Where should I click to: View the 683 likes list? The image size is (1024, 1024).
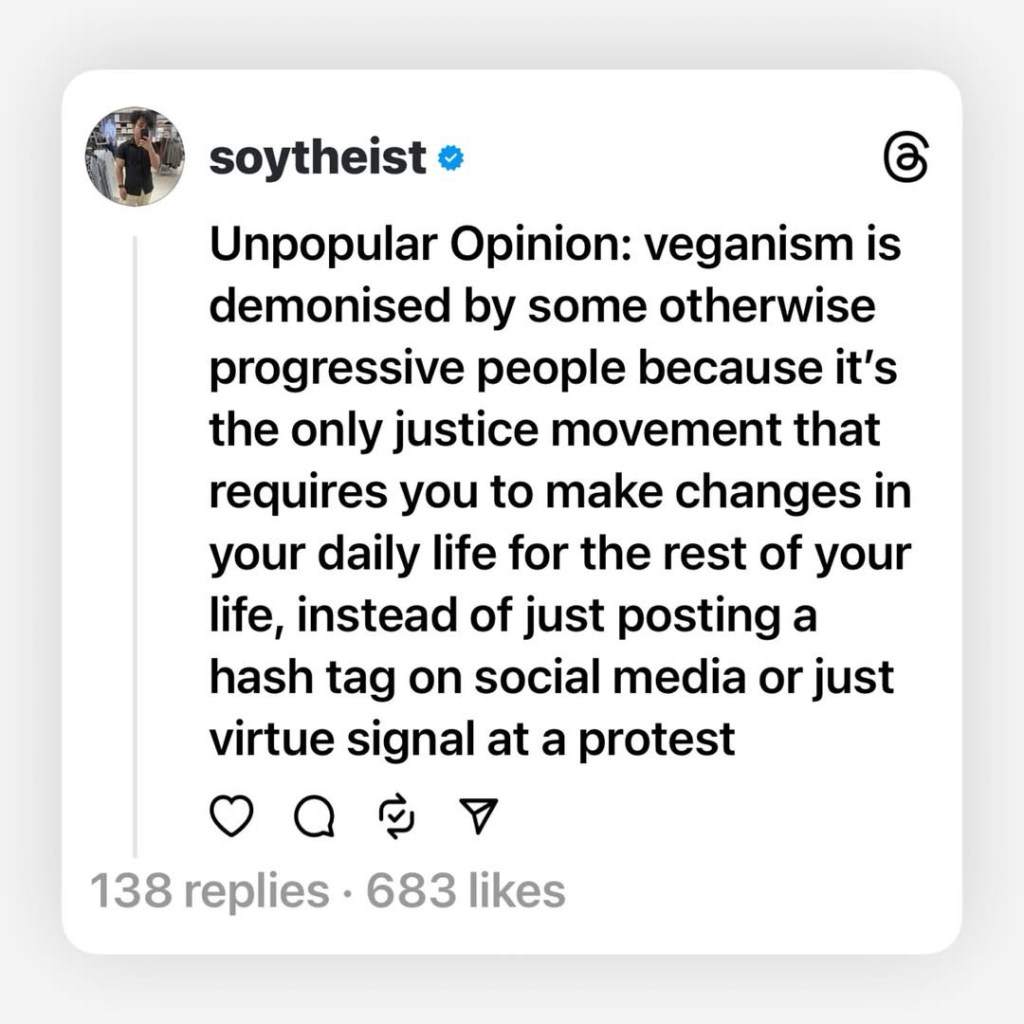(466, 890)
